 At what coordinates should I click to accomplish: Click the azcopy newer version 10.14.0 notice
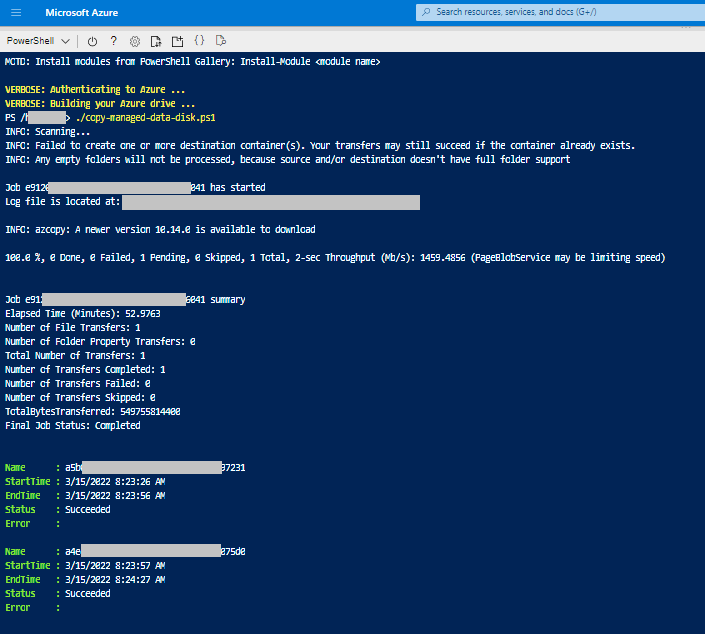coord(160,230)
